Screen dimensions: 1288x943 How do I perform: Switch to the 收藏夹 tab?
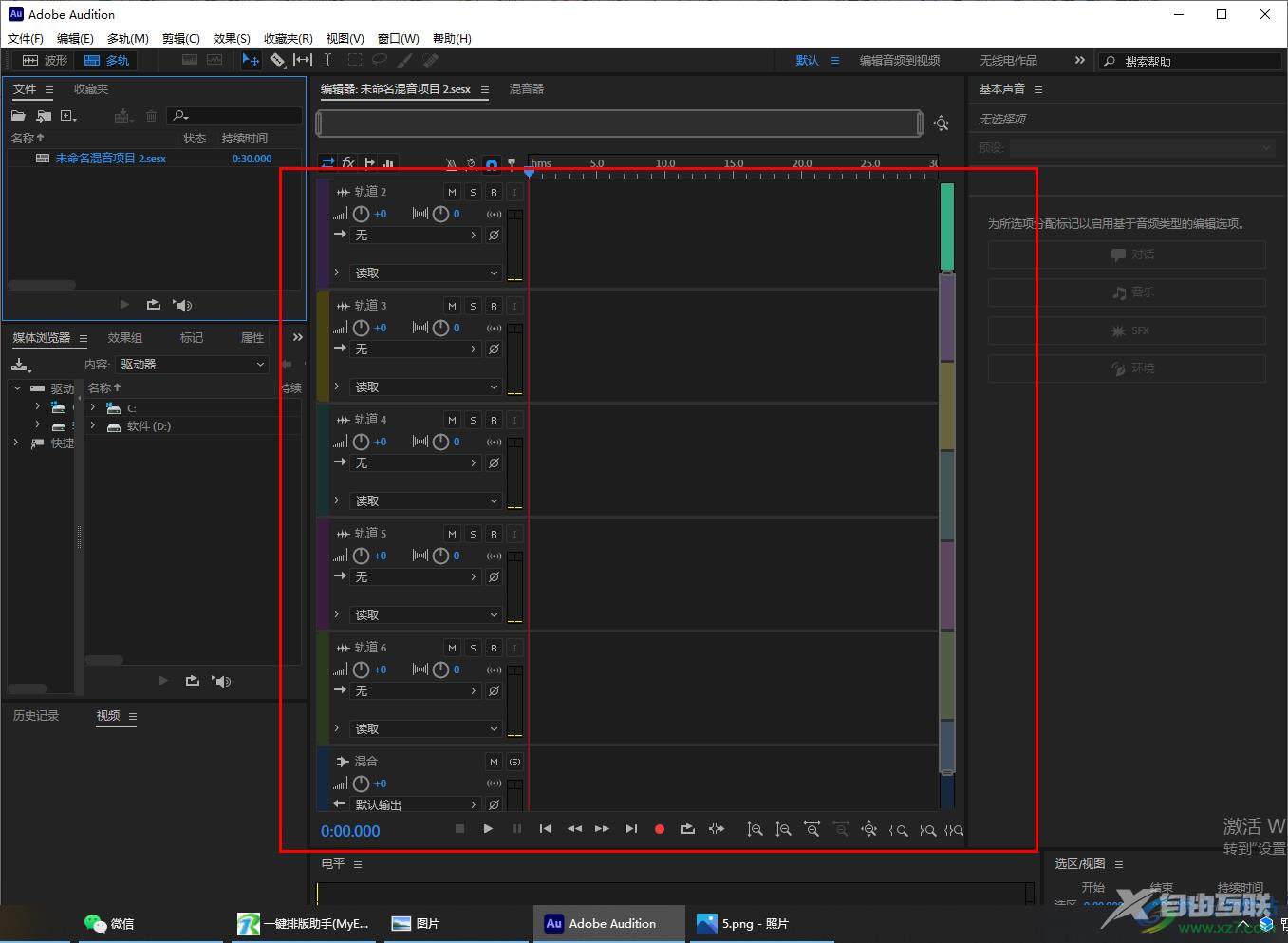[91, 89]
